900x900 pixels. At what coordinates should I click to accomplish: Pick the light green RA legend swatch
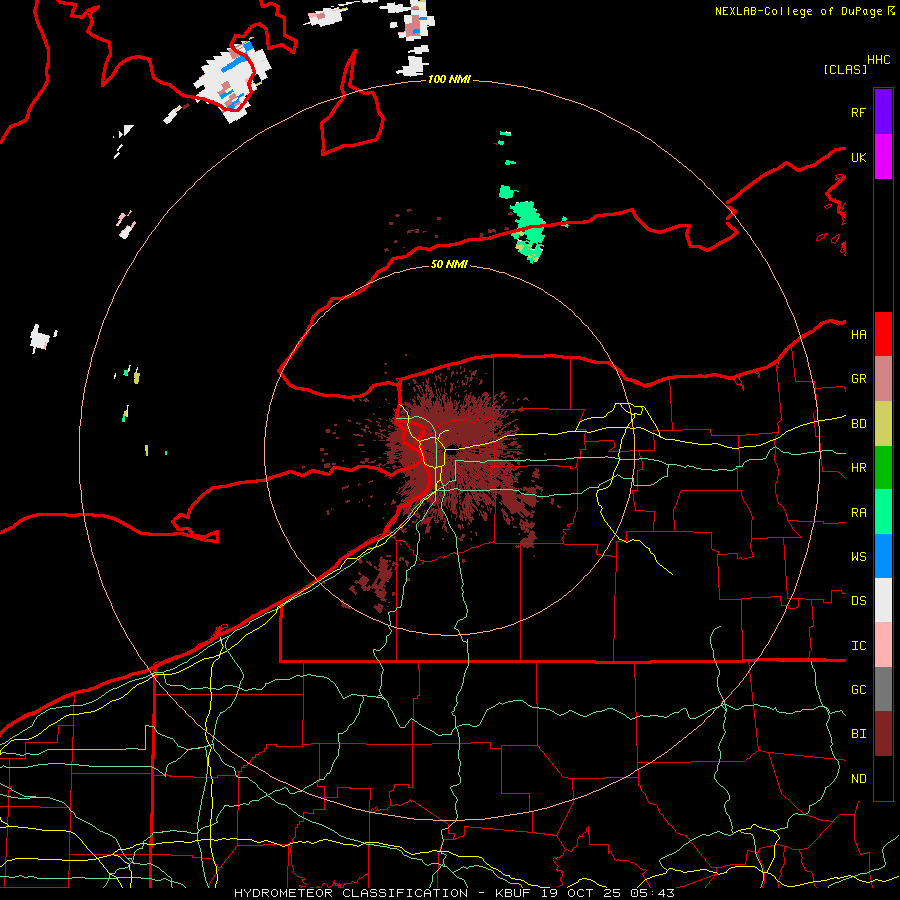[x=883, y=512]
